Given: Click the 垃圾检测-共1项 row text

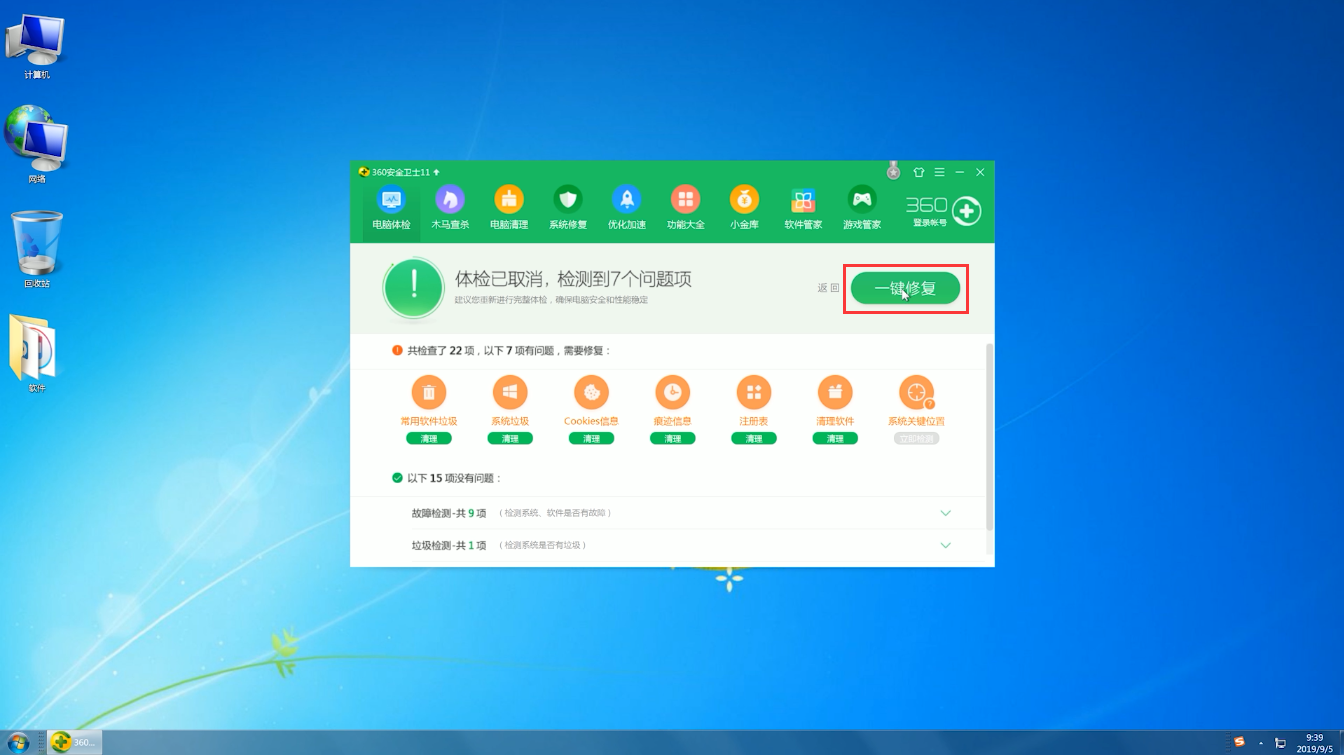Looking at the screenshot, I should pos(449,545).
